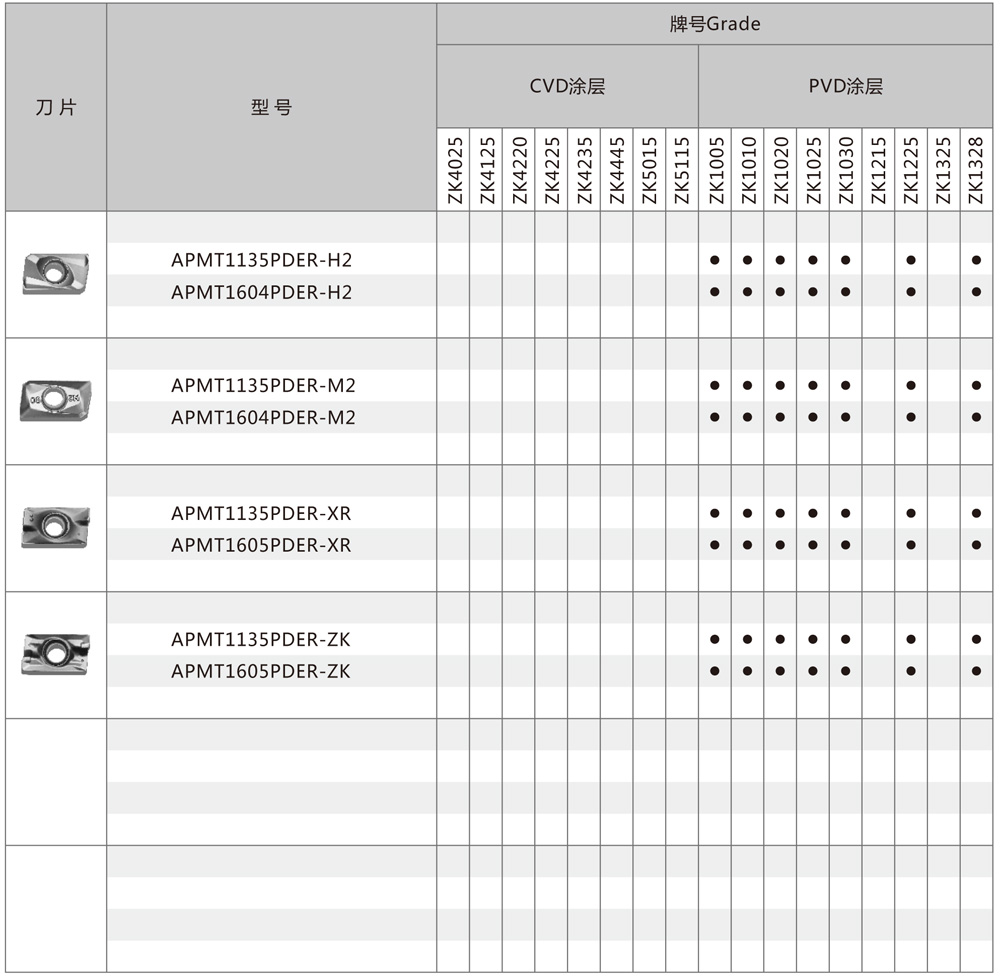Select the 牌号Grade header cell
The height and width of the screenshot is (980, 1000).
point(715,24)
